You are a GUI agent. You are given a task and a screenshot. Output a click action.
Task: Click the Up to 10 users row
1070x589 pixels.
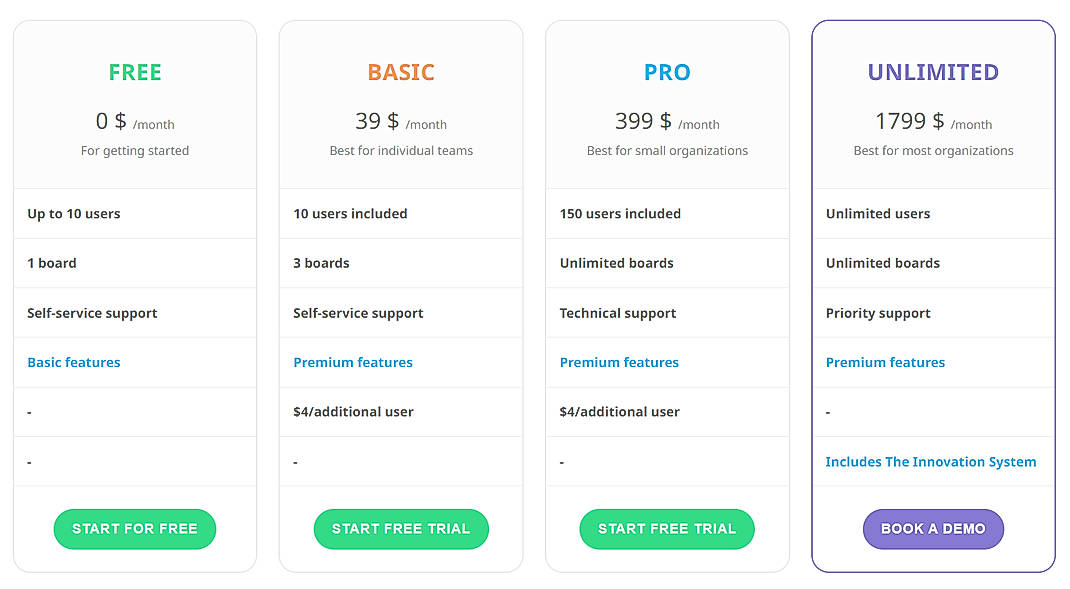pyautogui.click(x=74, y=213)
